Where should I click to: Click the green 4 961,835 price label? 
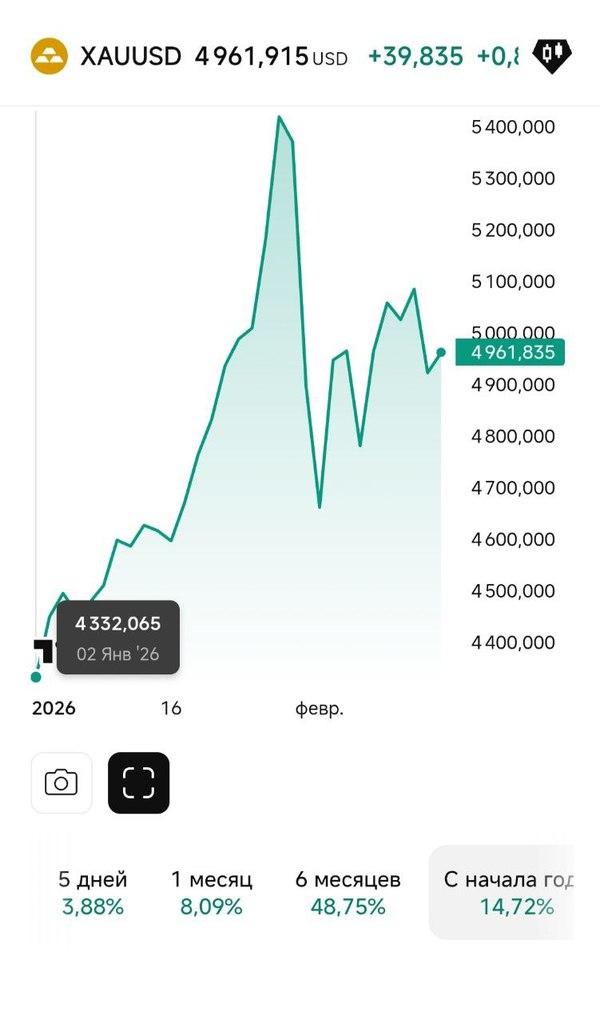tap(510, 352)
